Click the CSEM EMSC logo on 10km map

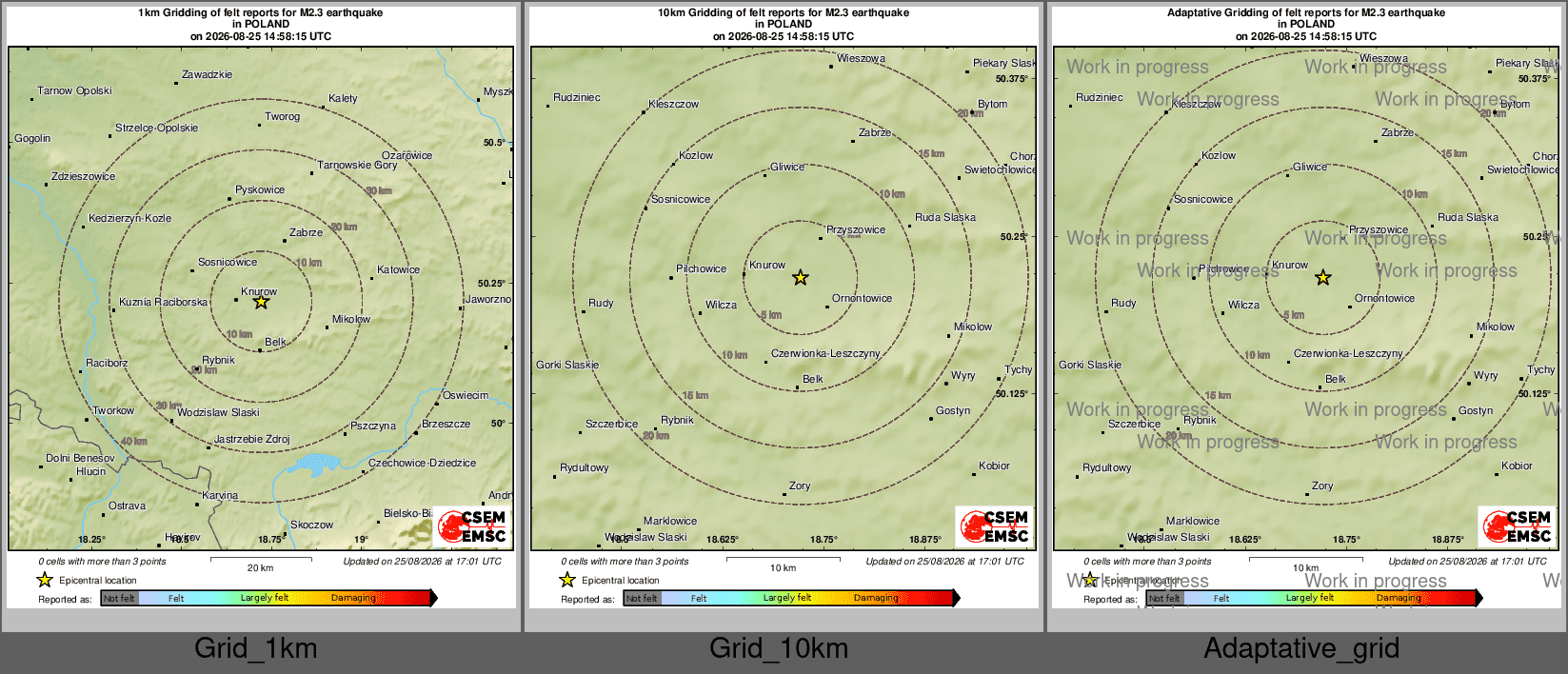click(995, 526)
